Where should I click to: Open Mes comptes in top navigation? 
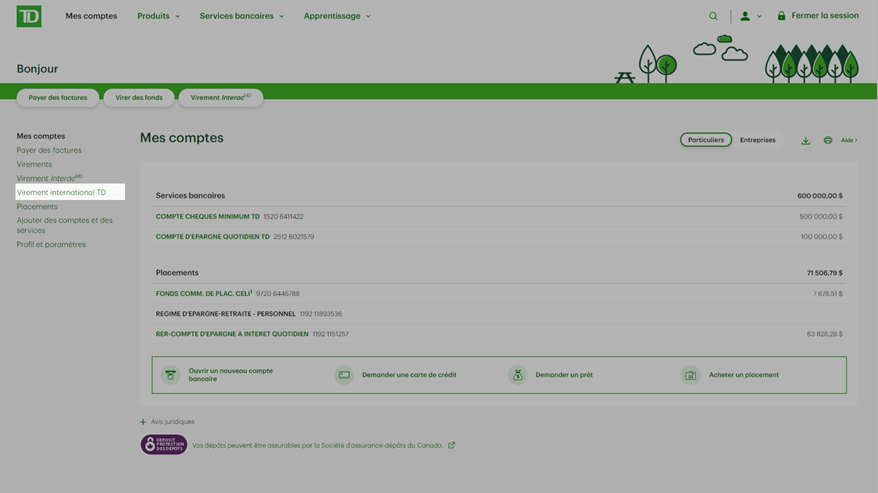(x=91, y=16)
